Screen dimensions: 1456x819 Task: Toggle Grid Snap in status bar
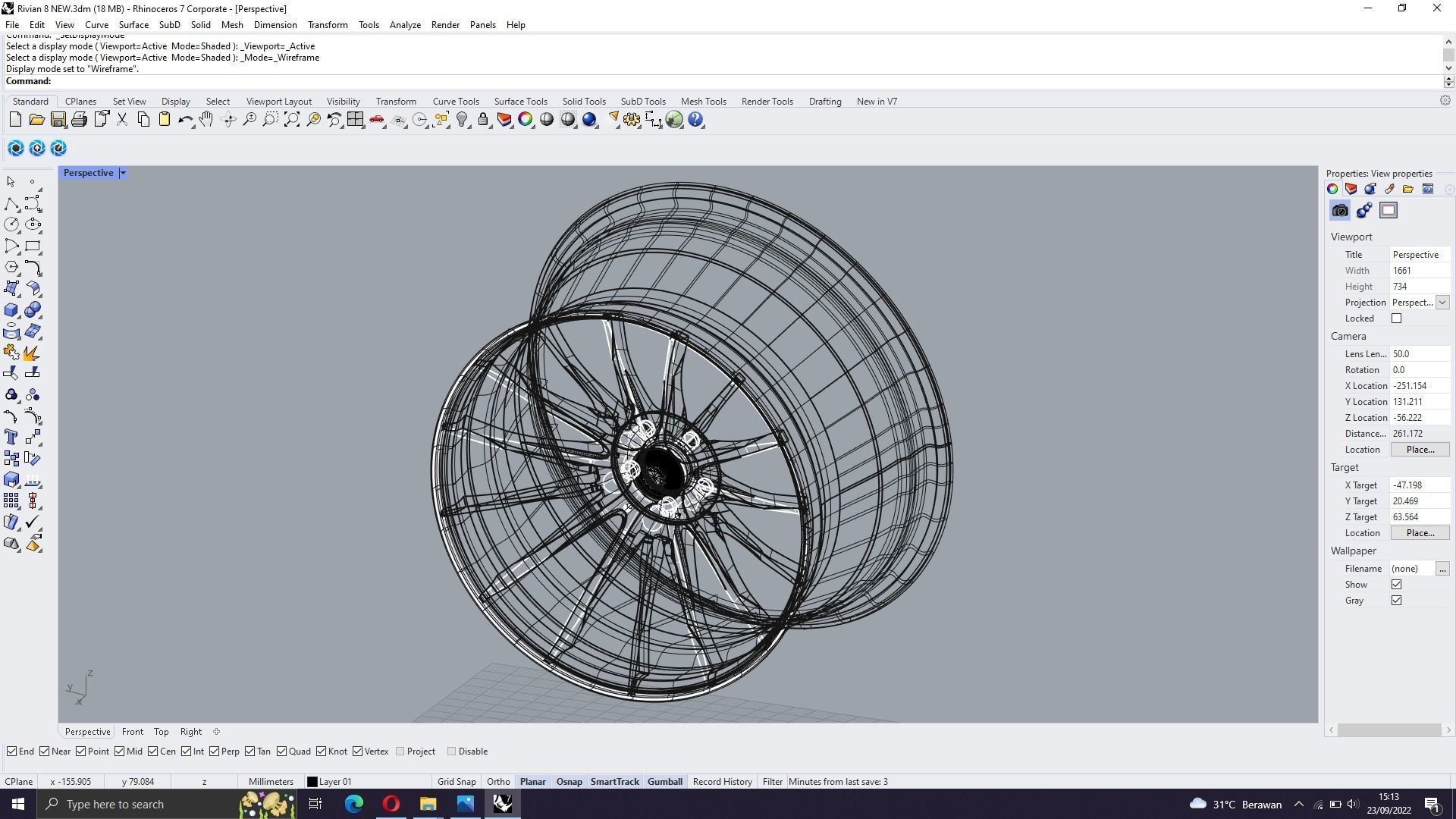[x=457, y=782]
